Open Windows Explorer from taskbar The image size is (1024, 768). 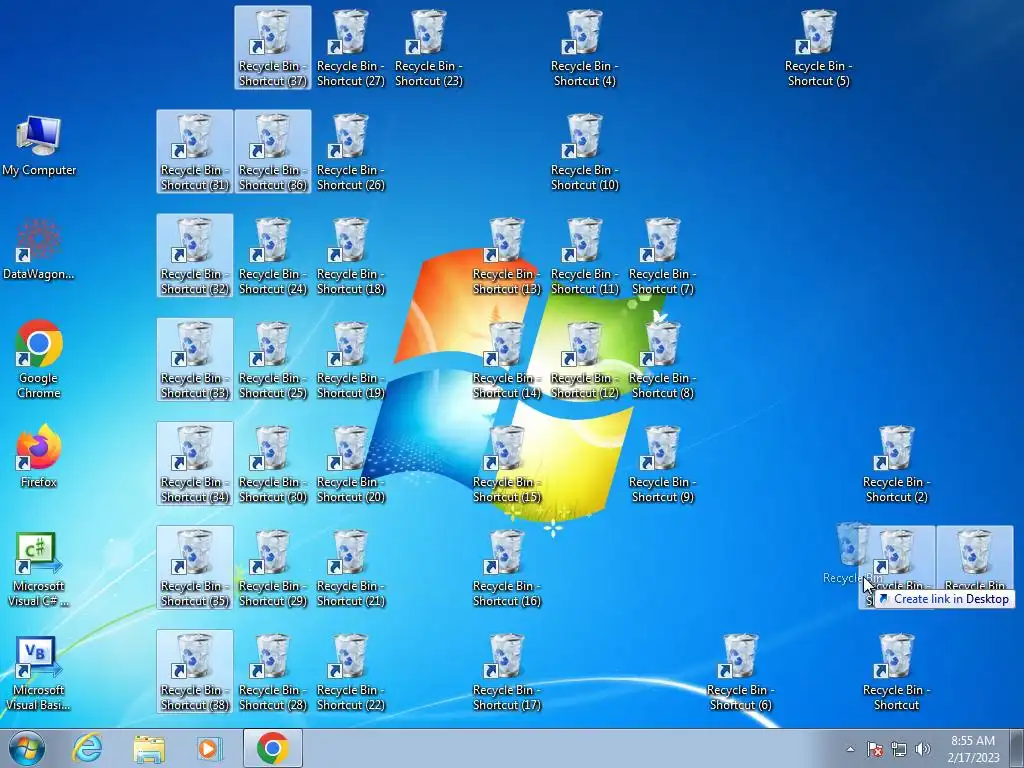(149, 748)
